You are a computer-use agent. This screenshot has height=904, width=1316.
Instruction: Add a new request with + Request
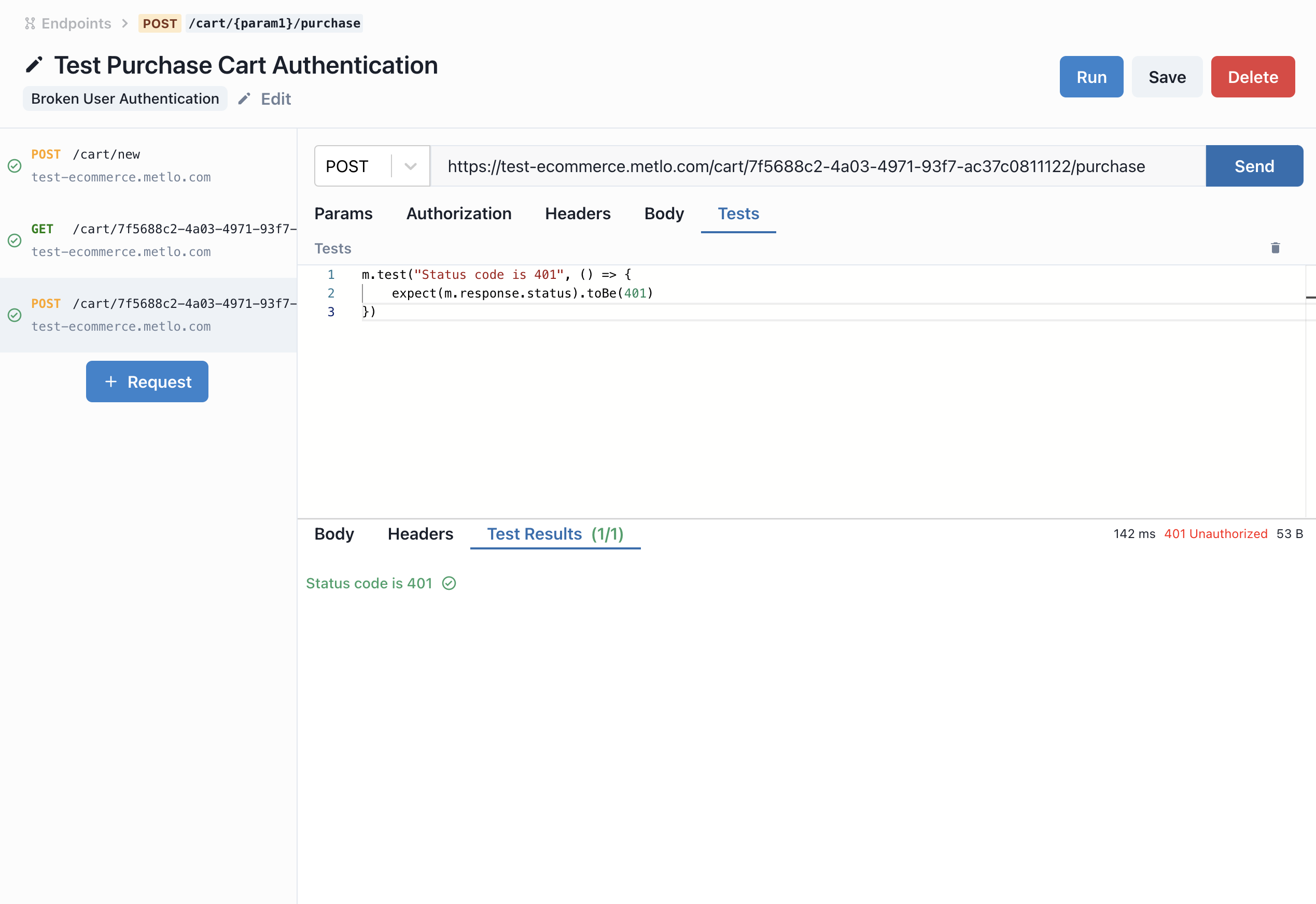(147, 382)
